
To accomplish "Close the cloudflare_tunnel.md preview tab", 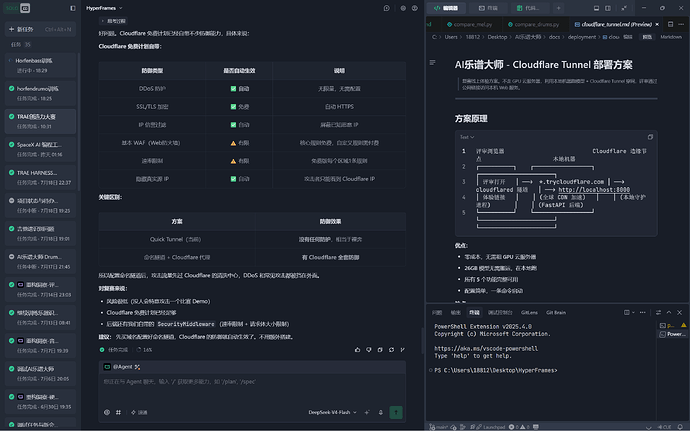I will [x=657, y=24].
